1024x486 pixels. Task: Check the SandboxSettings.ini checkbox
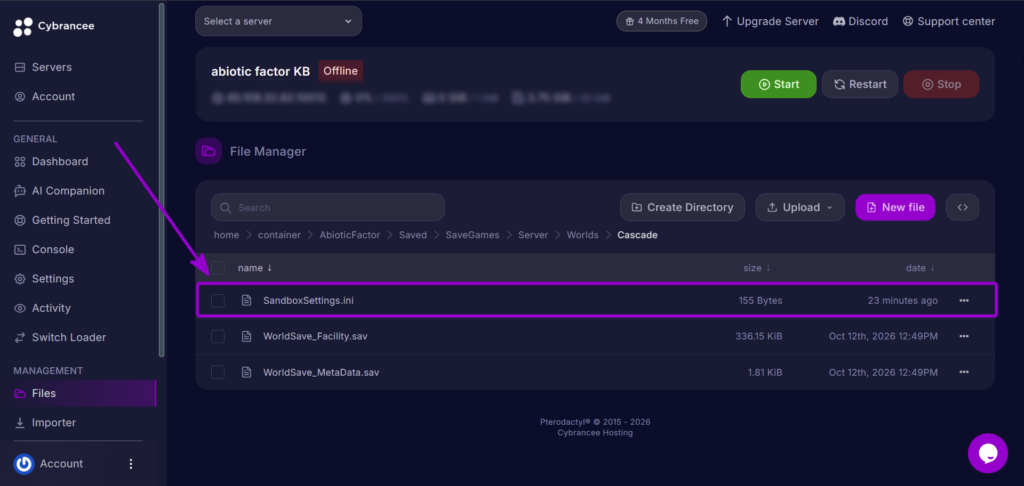pyautogui.click(x=218, y=300)
